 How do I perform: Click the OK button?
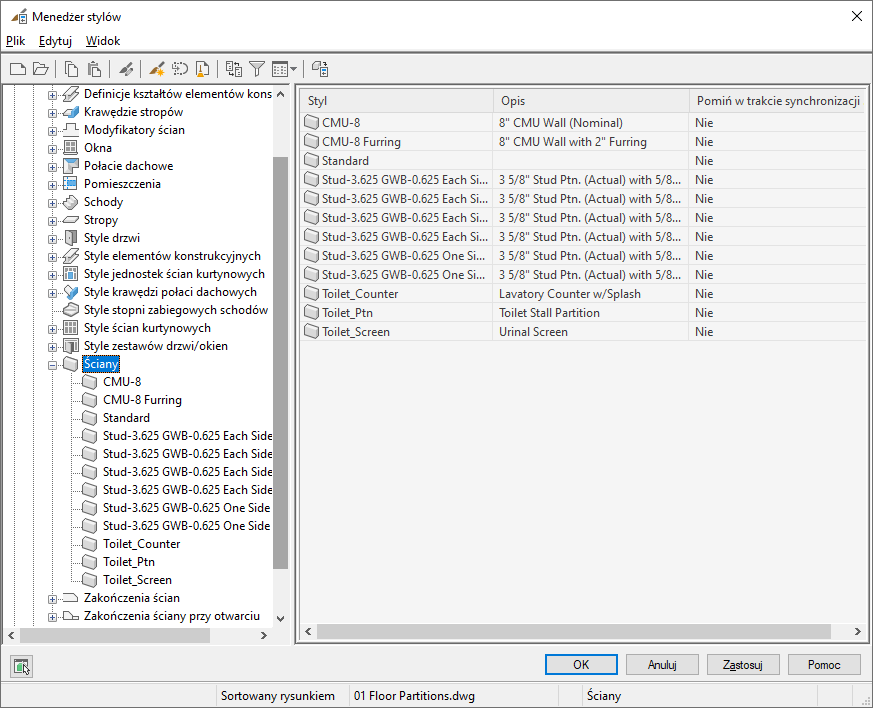pos(581,665)
